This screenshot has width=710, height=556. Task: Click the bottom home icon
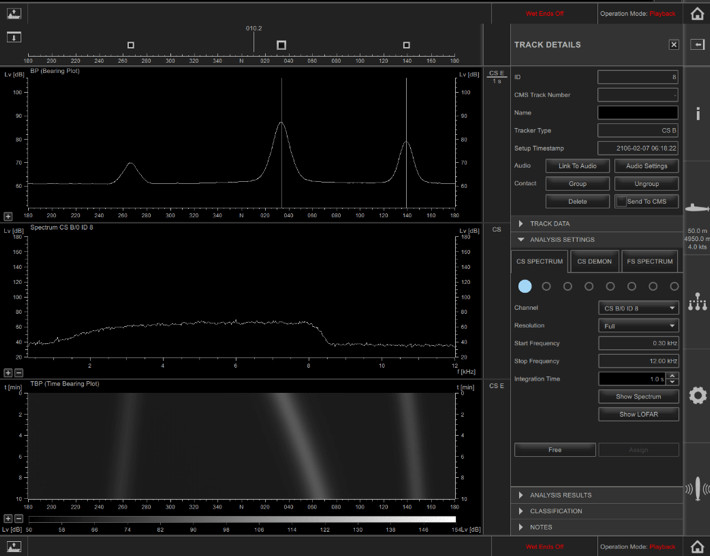[697, 546]
